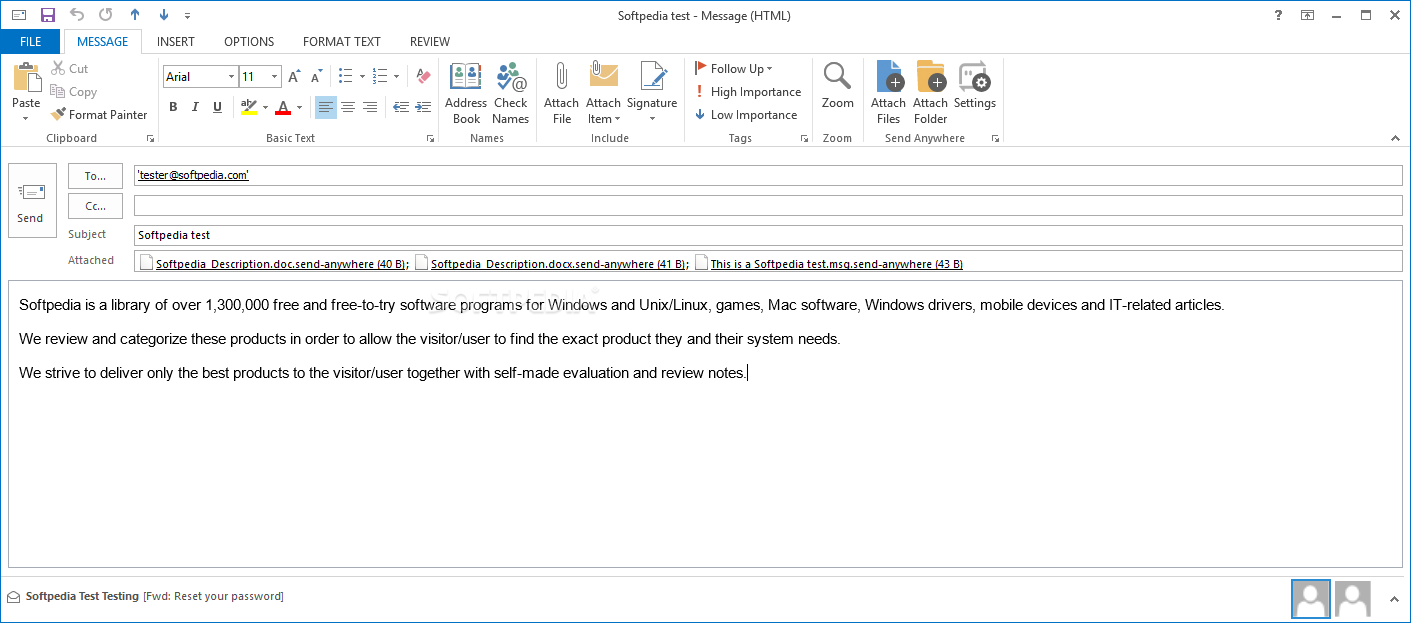Toggle High Importance tag

click(748, 92)
